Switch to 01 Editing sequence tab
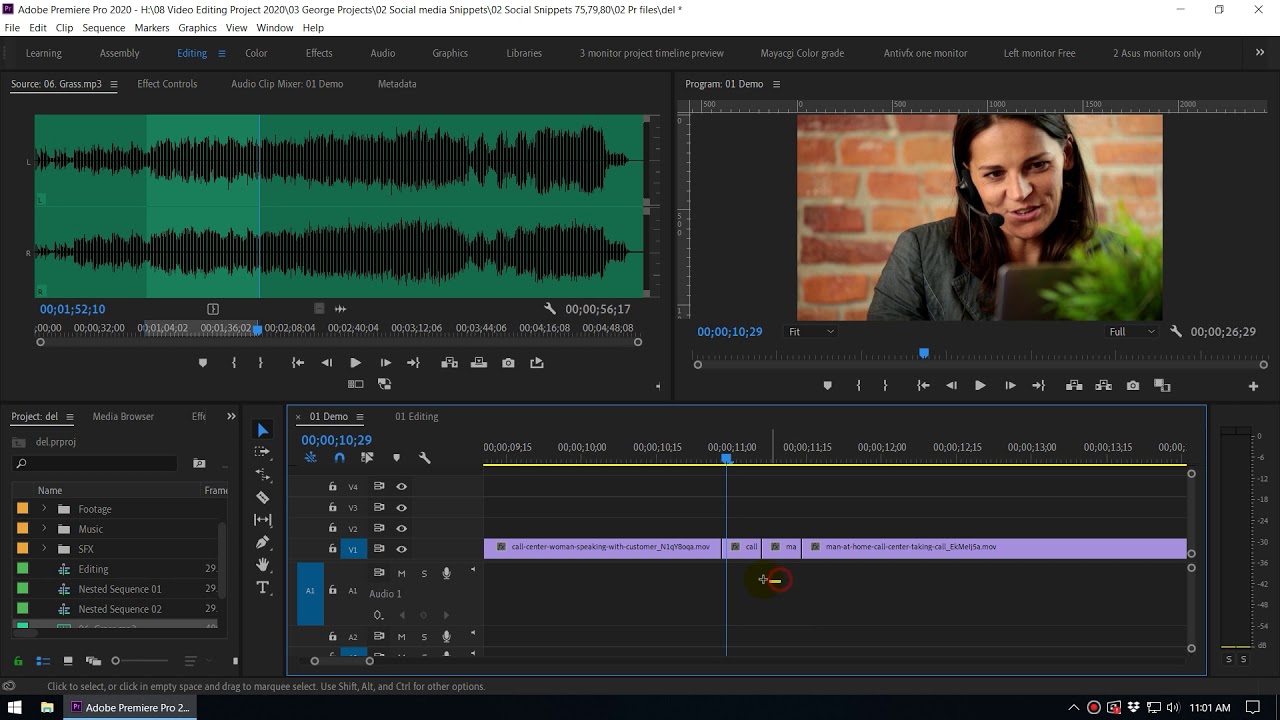This screenshot has height=720, width=1280. click(416, 416)
